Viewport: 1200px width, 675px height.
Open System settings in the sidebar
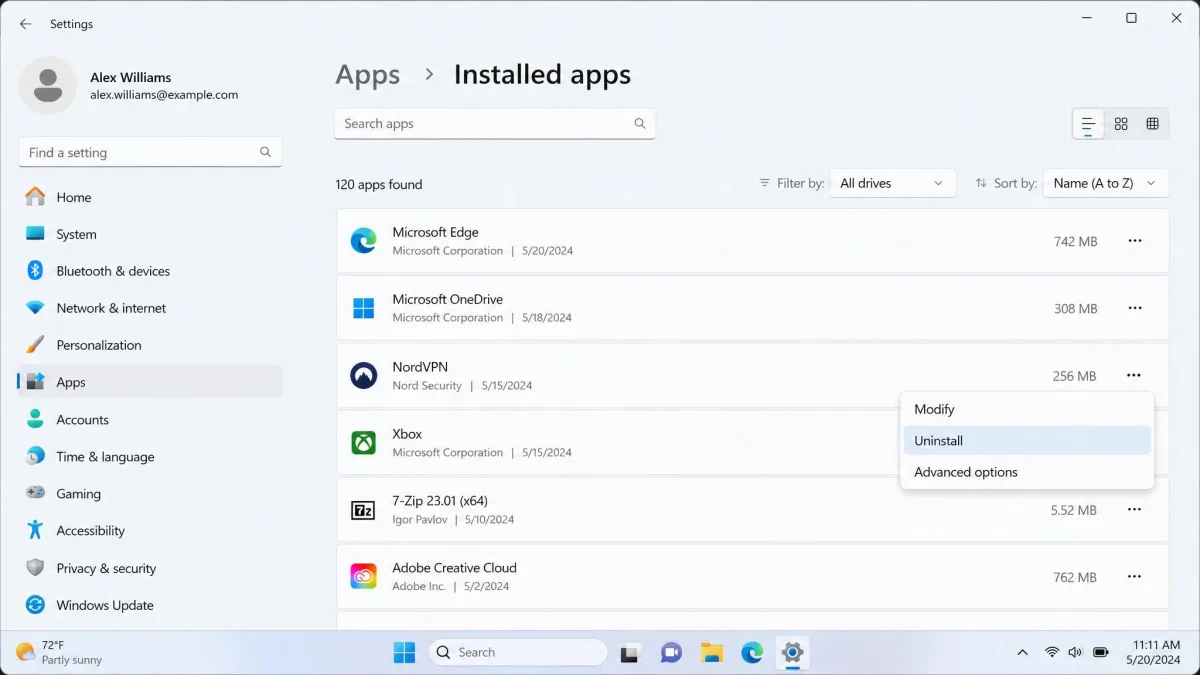pos(150,234)
